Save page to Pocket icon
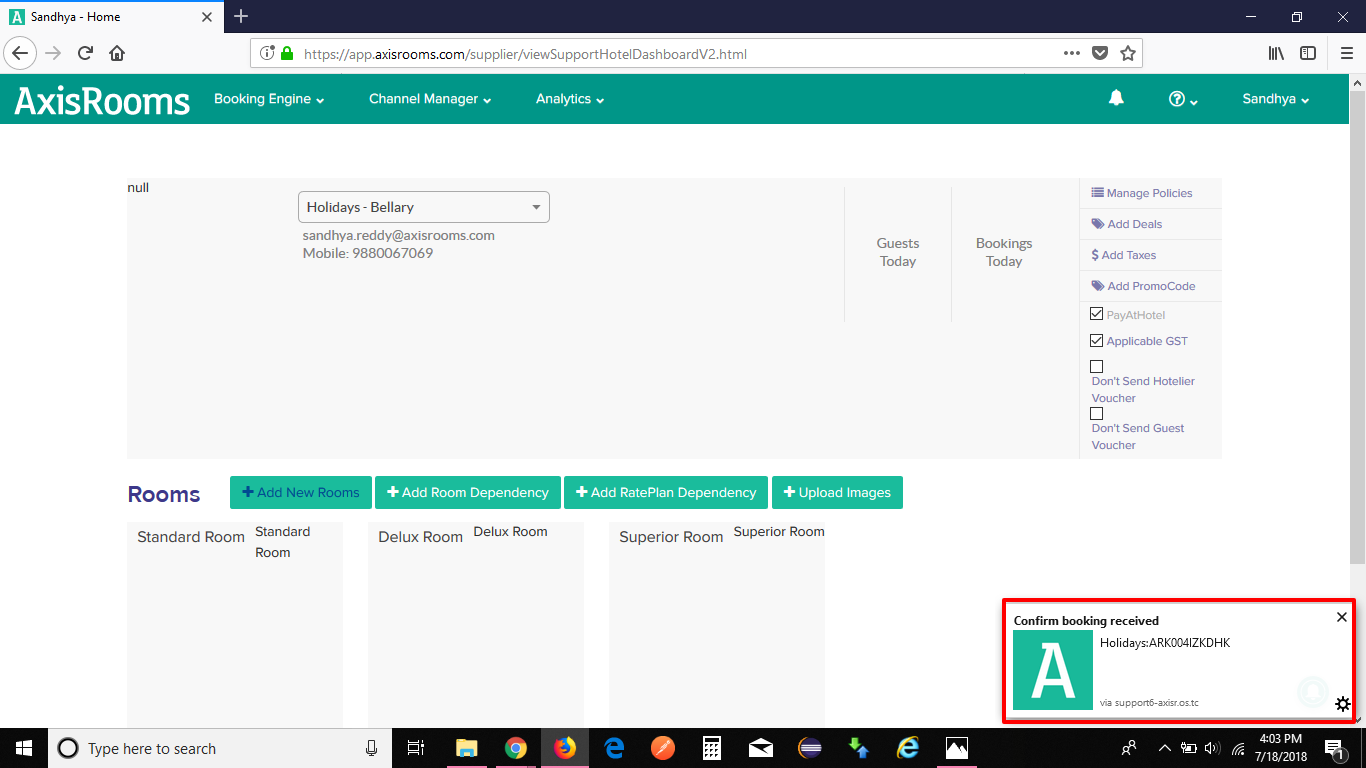Viewport: 1366px width, 768px height. (x=1100, y=53)
